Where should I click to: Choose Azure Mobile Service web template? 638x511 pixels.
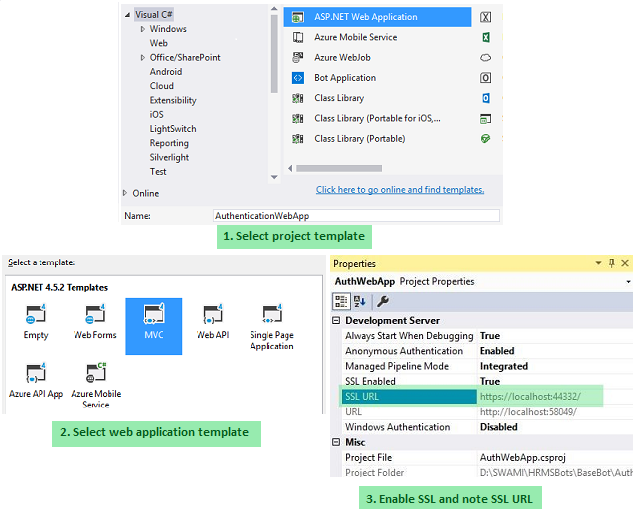coord(96,385)
